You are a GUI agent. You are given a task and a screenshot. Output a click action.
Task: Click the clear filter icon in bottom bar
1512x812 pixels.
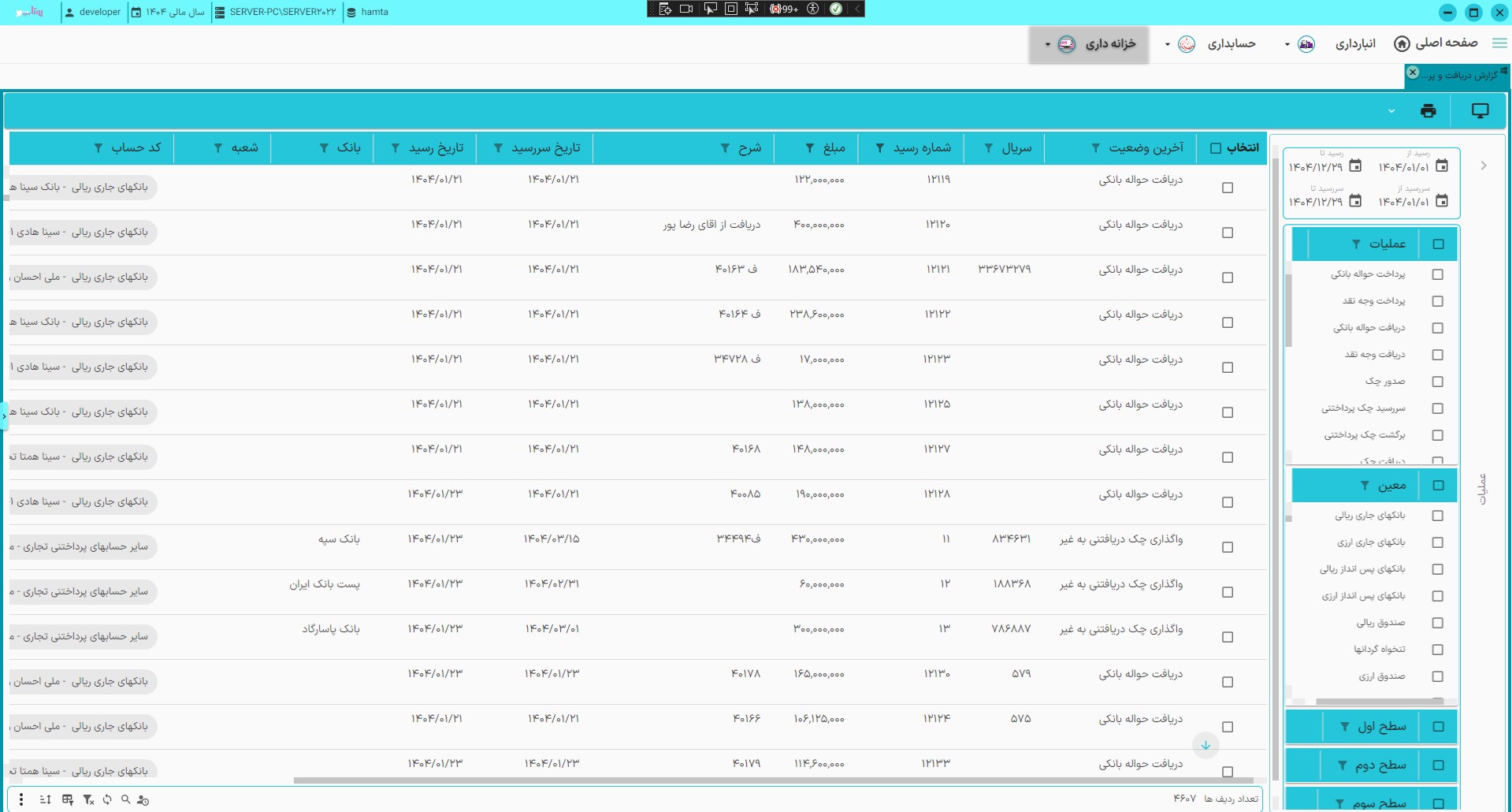pos(88,799)
